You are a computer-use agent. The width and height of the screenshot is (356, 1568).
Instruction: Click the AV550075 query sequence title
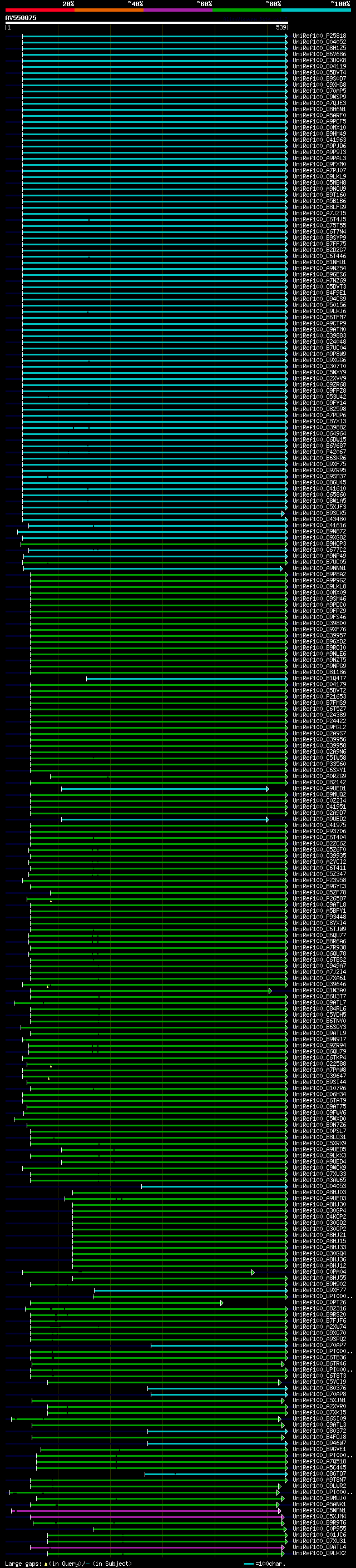point(21,18)
